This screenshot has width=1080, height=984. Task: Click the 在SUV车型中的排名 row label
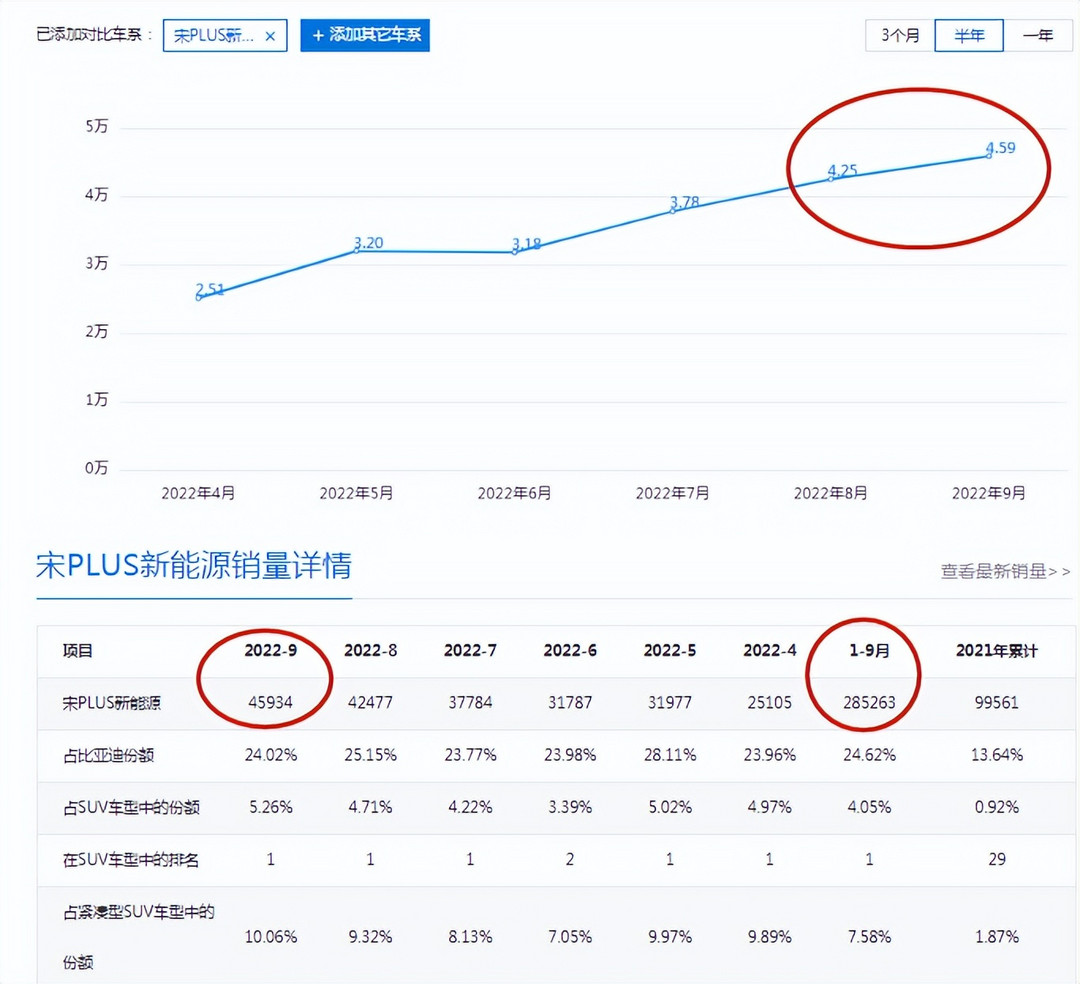pyautogui.click(x=131, y=859)
